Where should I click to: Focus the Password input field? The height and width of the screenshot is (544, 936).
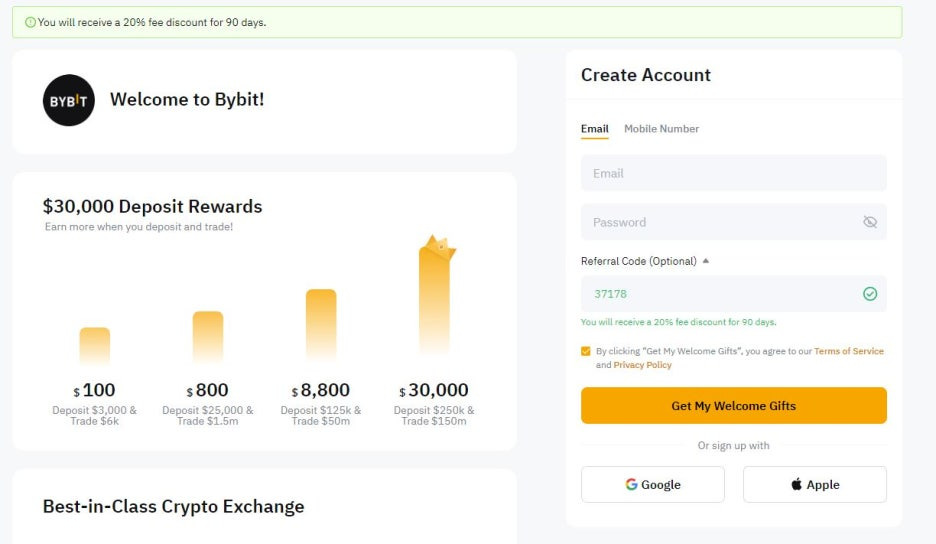coord(734,222)
